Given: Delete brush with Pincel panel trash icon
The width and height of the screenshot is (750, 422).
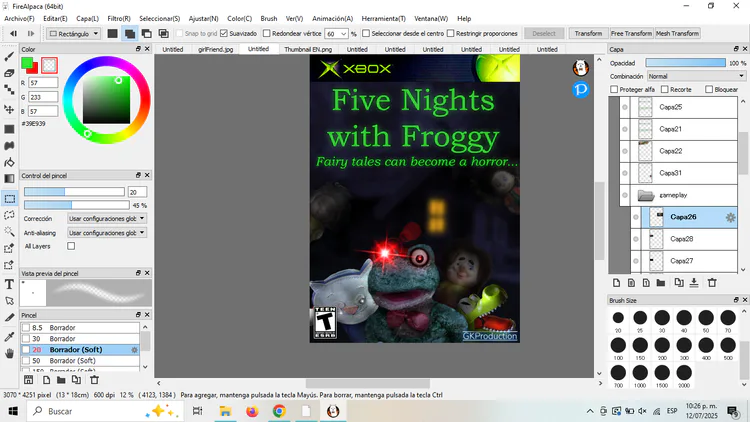Looking at the screenshot, I should 94,380.
